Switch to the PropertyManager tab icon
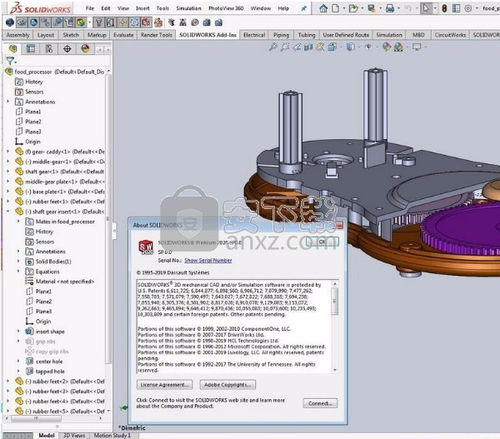The width and height of the screenshot is (500, 439). (31, 49)
